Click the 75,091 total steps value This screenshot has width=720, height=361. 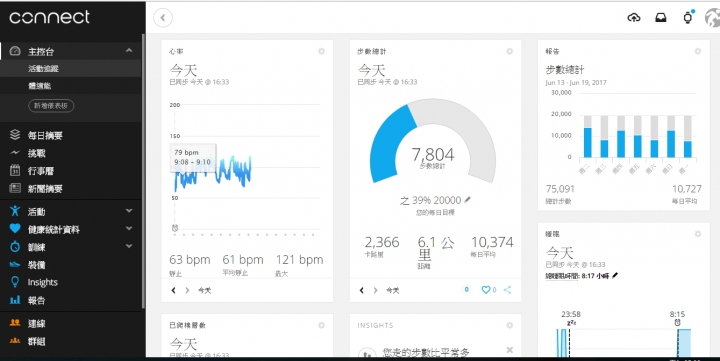(560, 189)
